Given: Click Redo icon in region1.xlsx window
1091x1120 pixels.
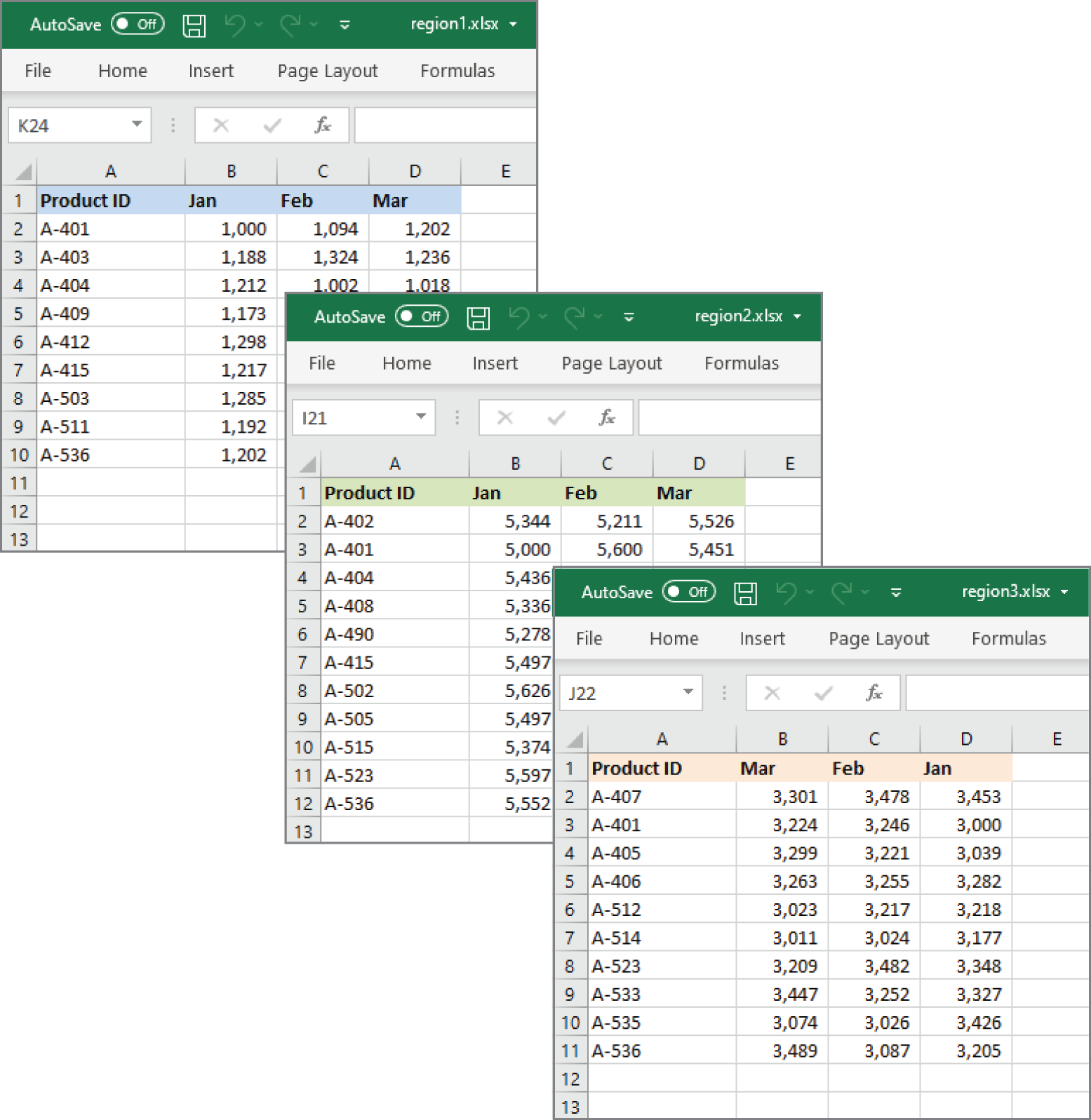Looking at the screenshot, I should (290, 25).
